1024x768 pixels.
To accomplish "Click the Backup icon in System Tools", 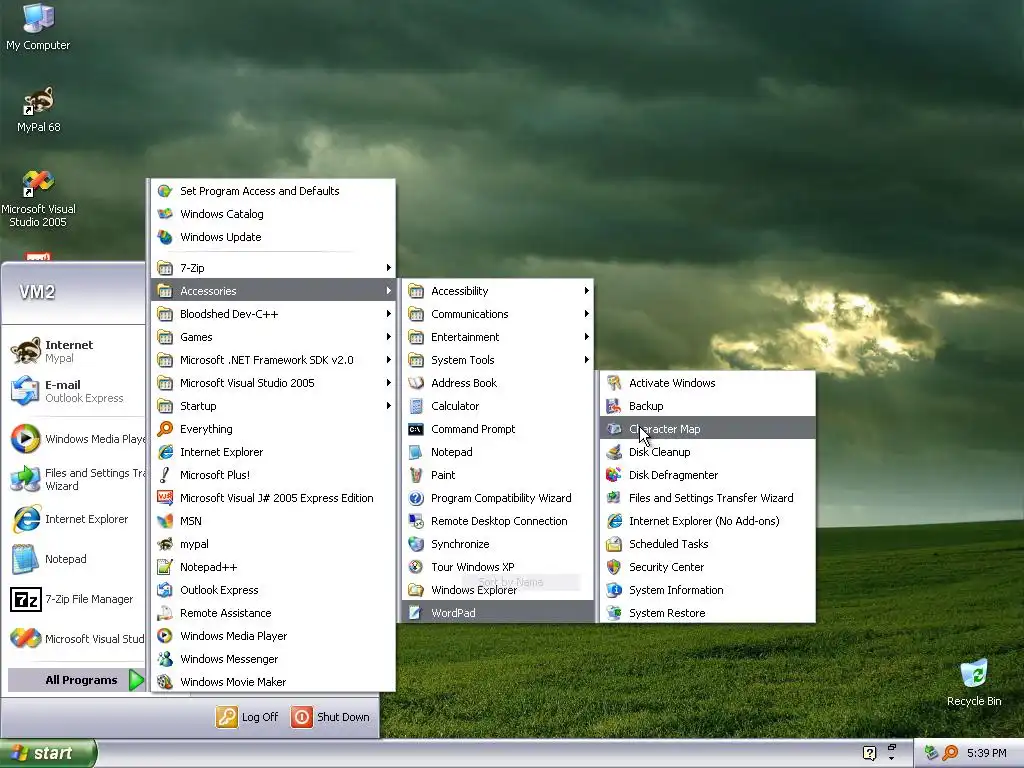I will 613,406.
